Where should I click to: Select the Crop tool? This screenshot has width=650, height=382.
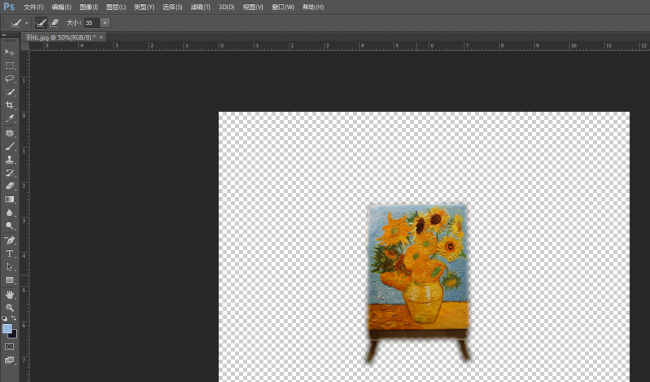(x=10, y=105)
